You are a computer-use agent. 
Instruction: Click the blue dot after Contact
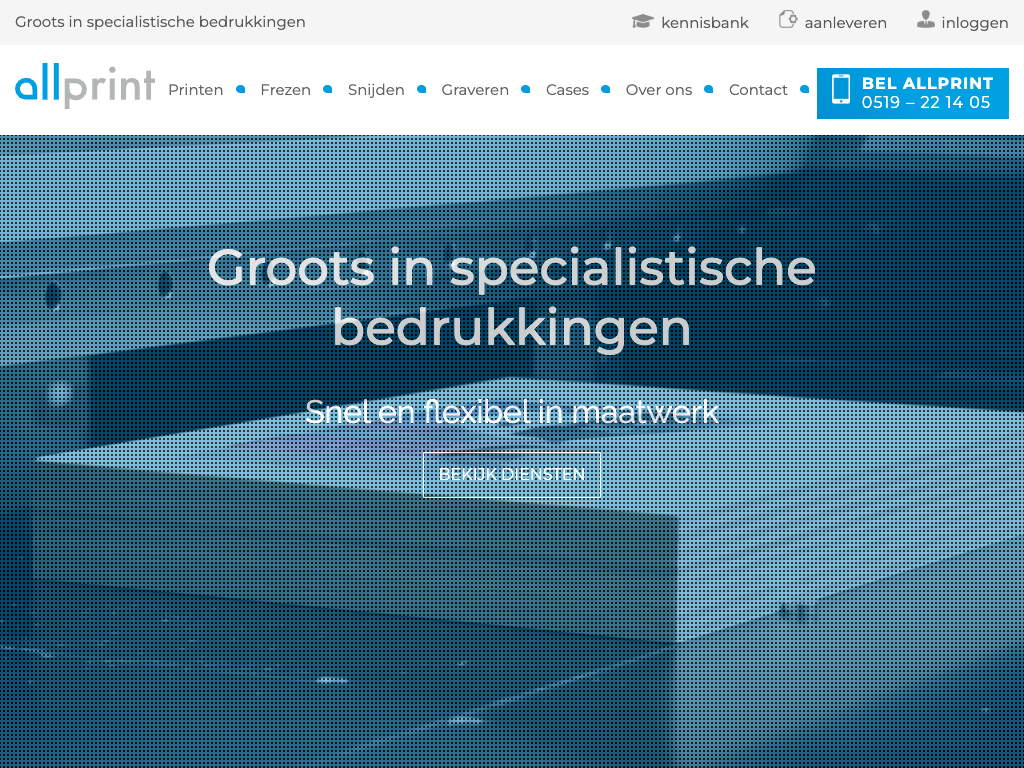pyautogui.click(x=805, y=89)
